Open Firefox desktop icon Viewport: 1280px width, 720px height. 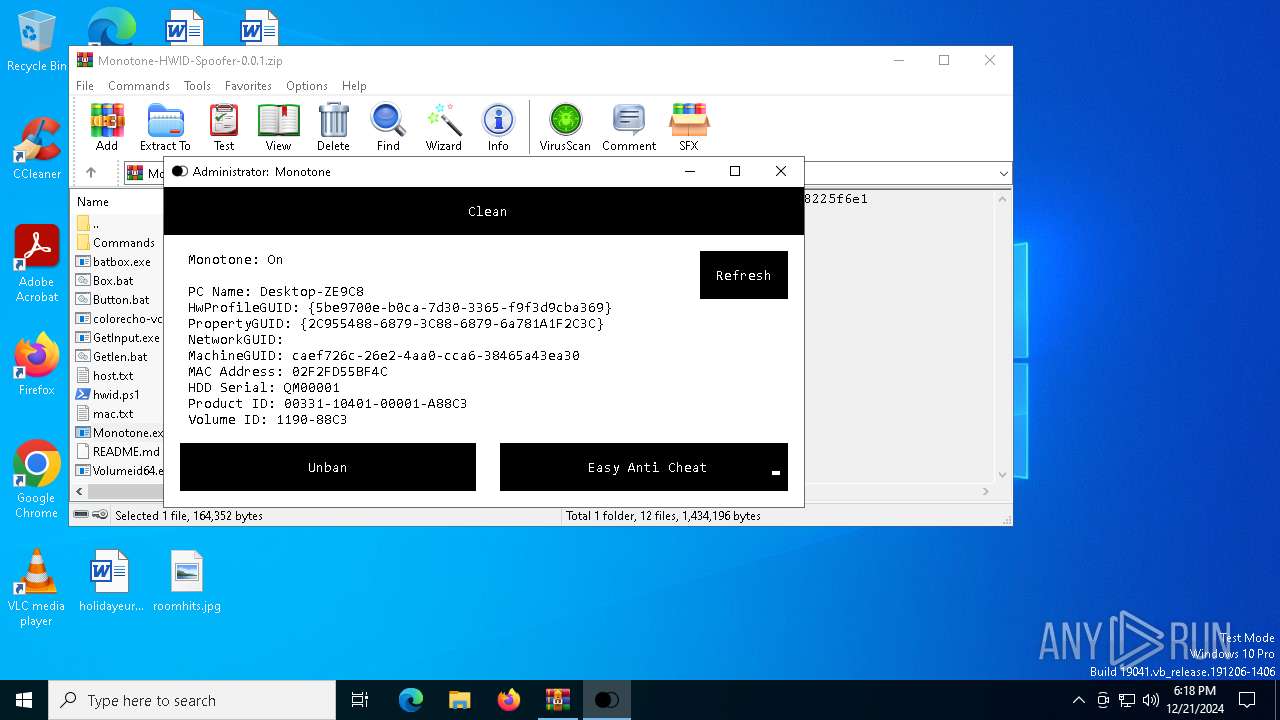pyautogui.click(x=37, y=364)
